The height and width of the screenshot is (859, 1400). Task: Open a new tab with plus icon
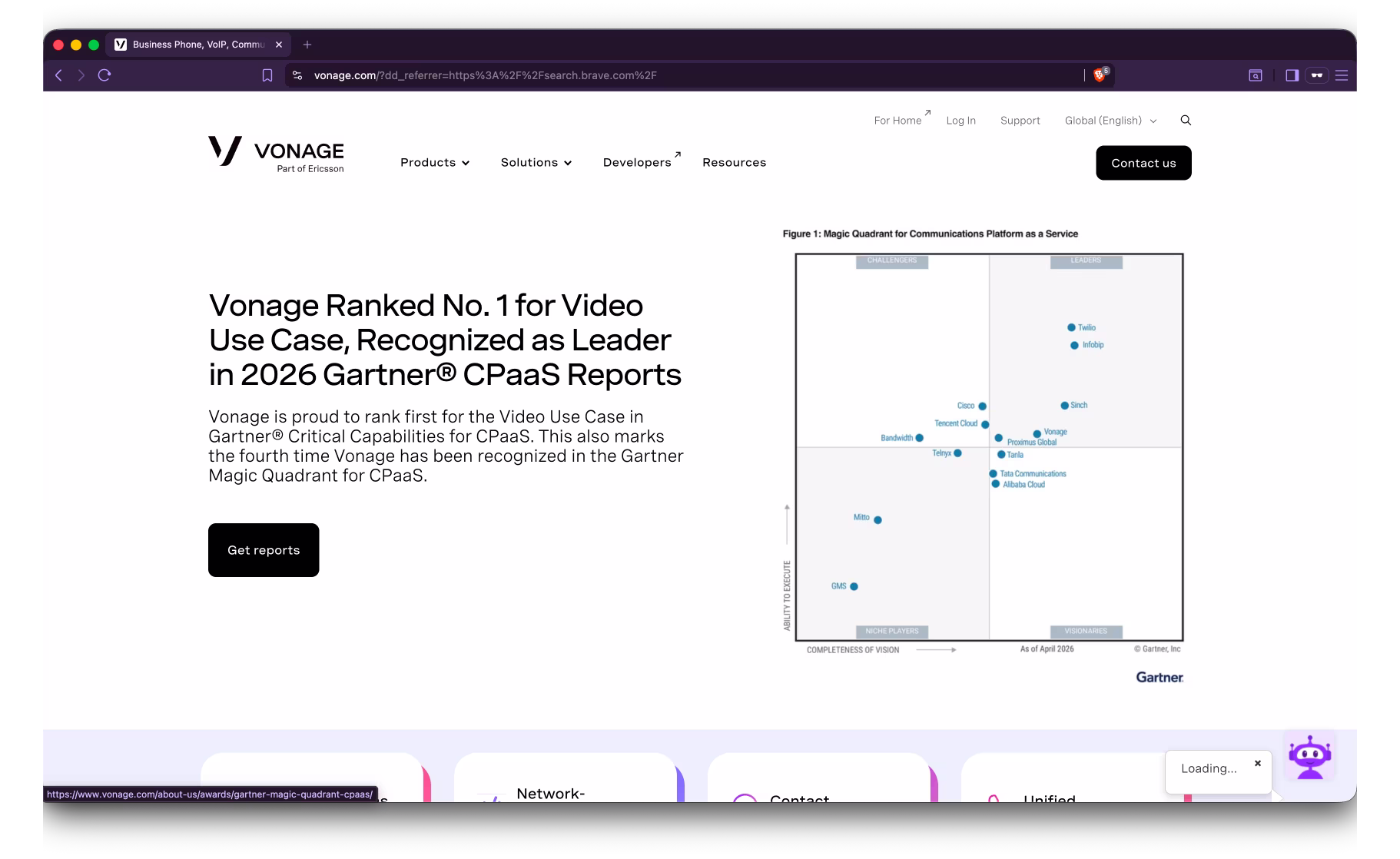click(x=307, y=45)
